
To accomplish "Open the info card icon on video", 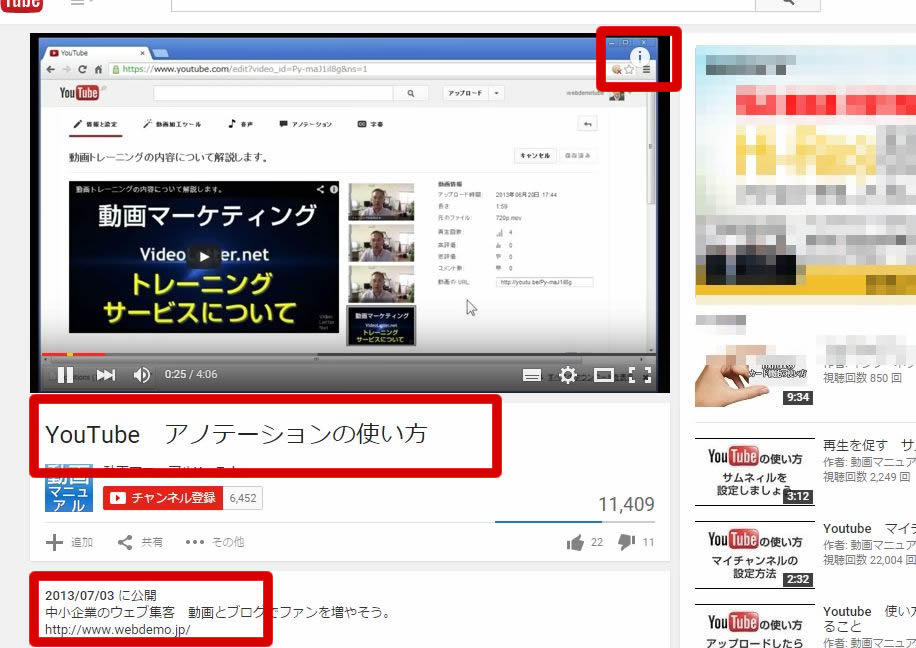I will (640, 56).
